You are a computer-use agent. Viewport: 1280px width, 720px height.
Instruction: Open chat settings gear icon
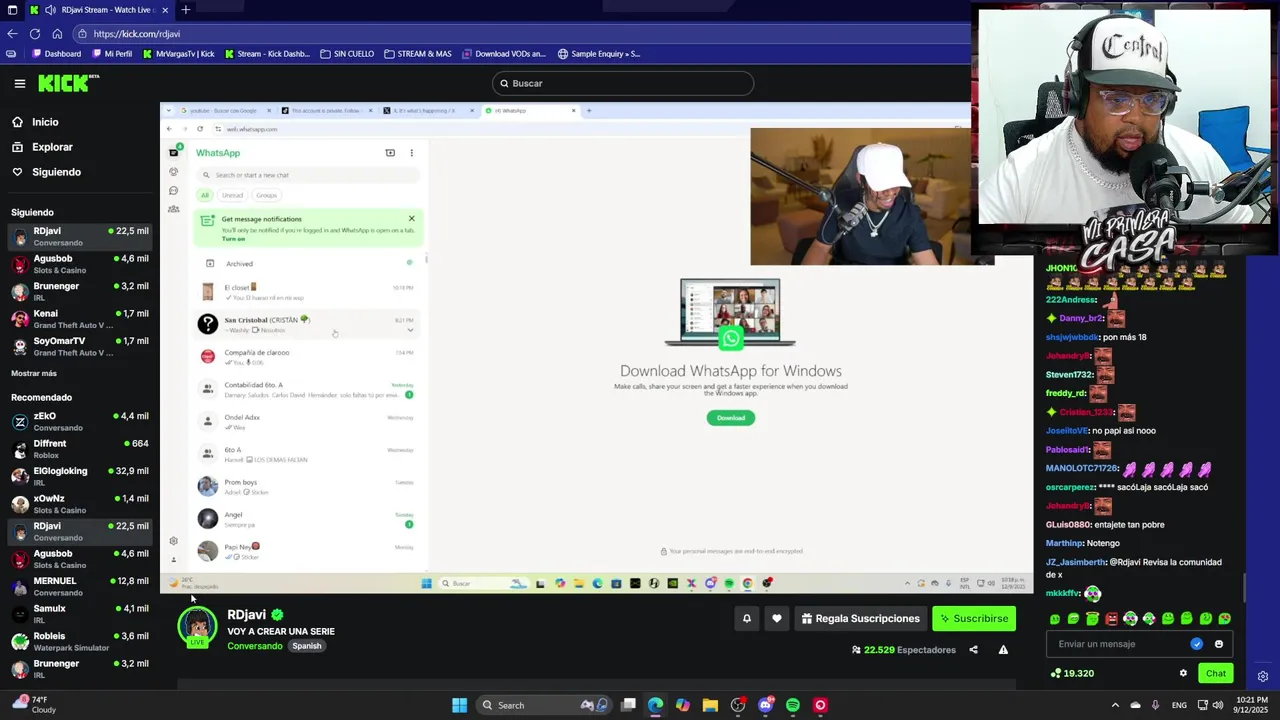click(x=1183, y=673)
